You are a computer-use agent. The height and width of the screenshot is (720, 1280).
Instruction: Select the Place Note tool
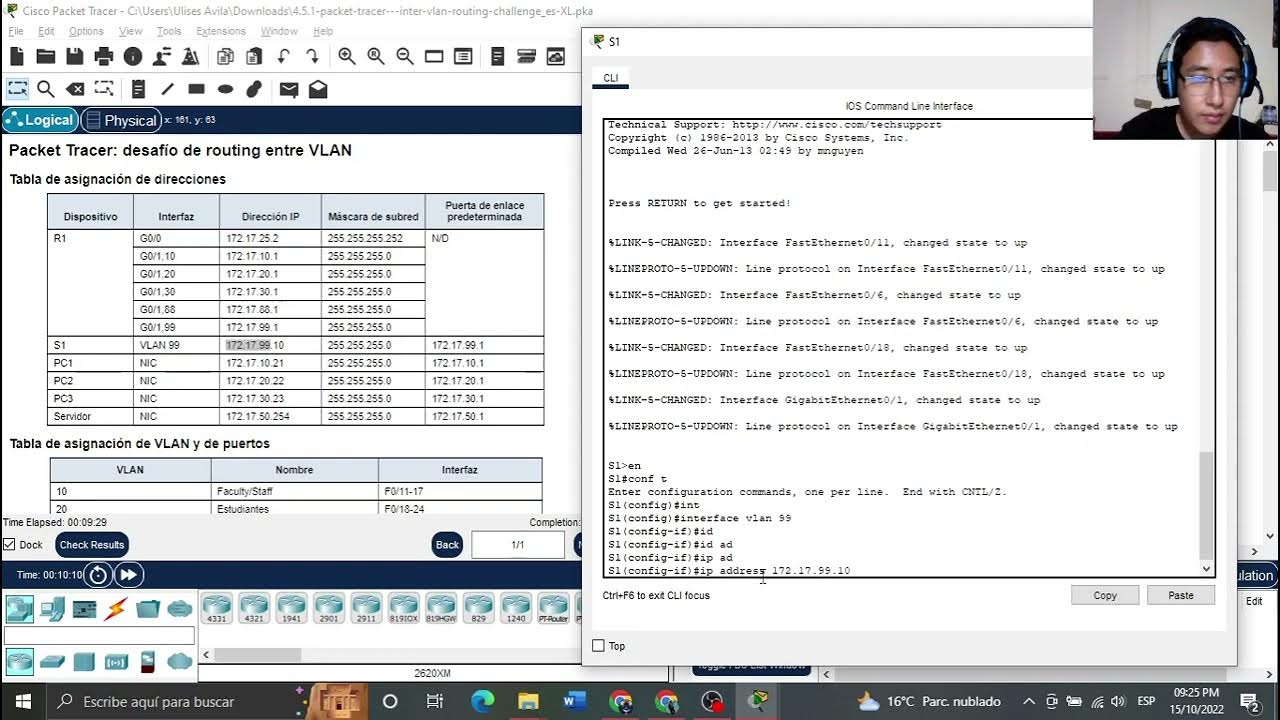coord(138,89)
